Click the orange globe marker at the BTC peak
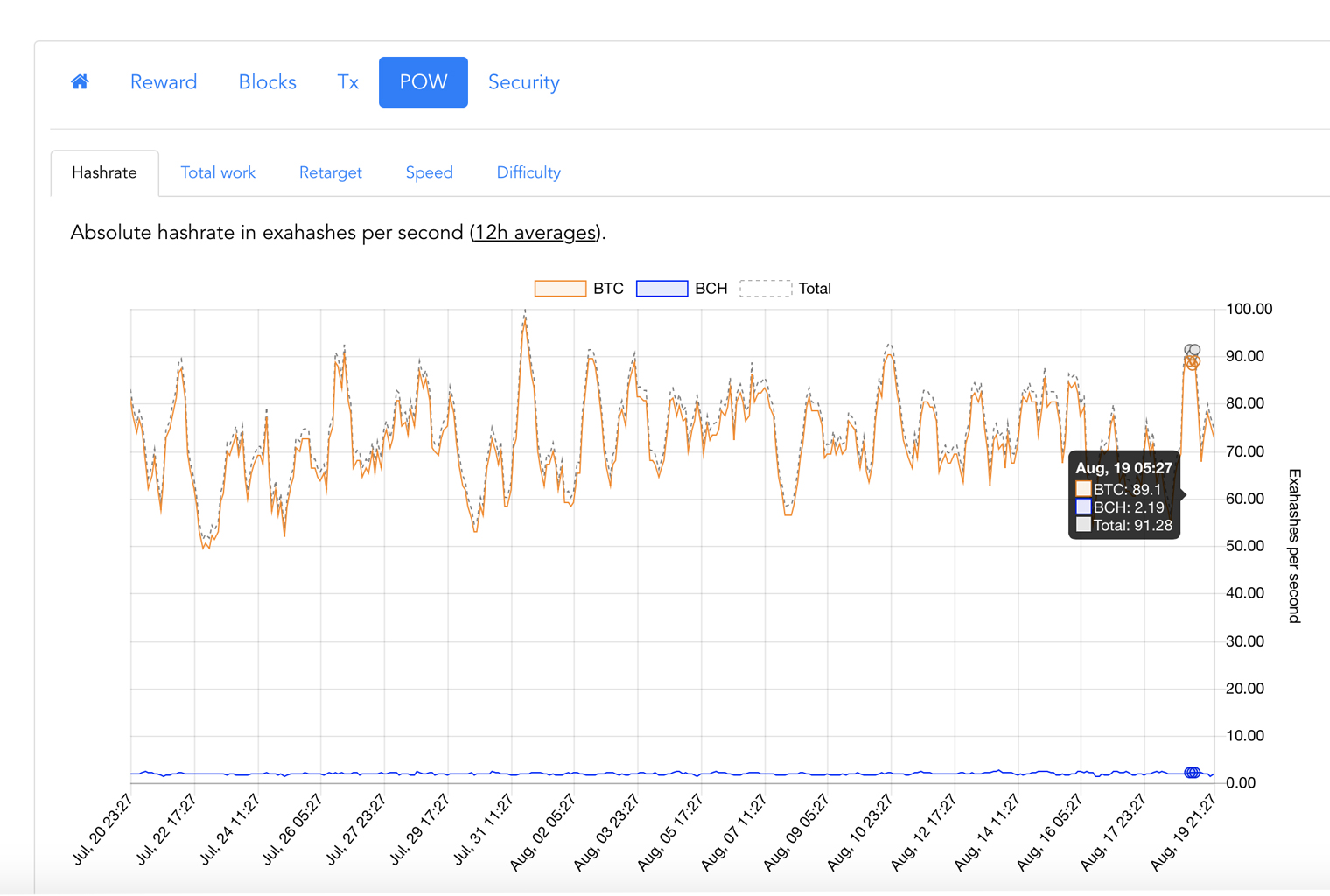Image resolution: width=1330 pixels, height=896 pixels. 1193,362
